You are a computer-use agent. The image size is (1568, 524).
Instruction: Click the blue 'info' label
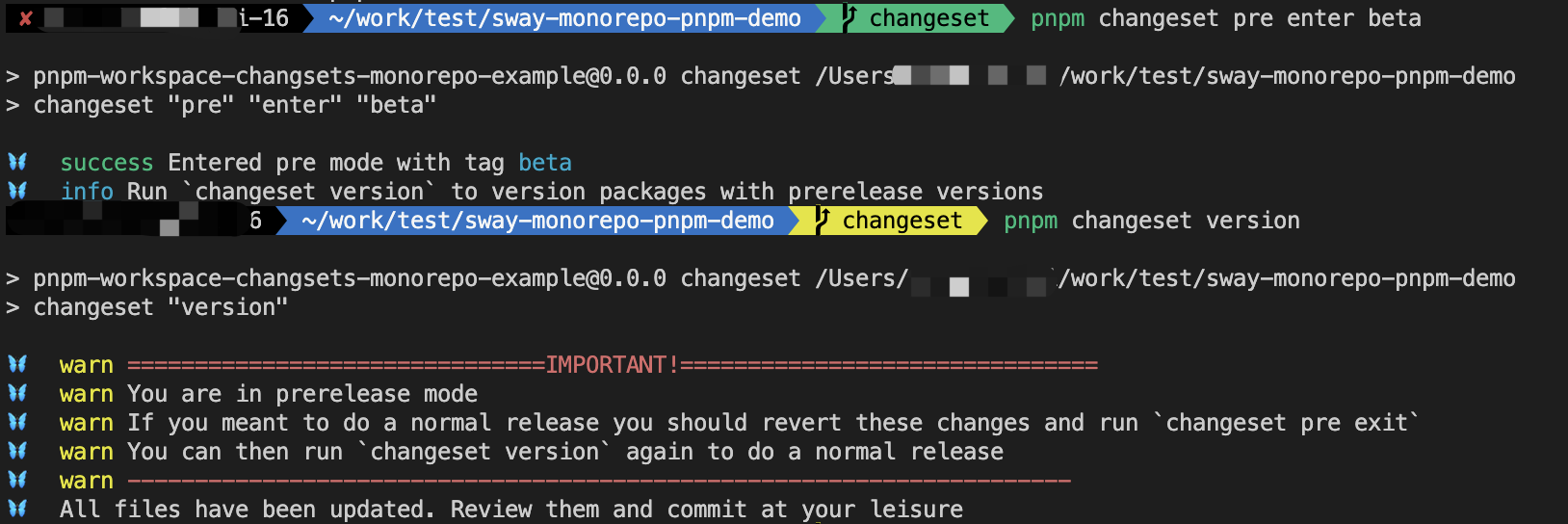(87, 192)
